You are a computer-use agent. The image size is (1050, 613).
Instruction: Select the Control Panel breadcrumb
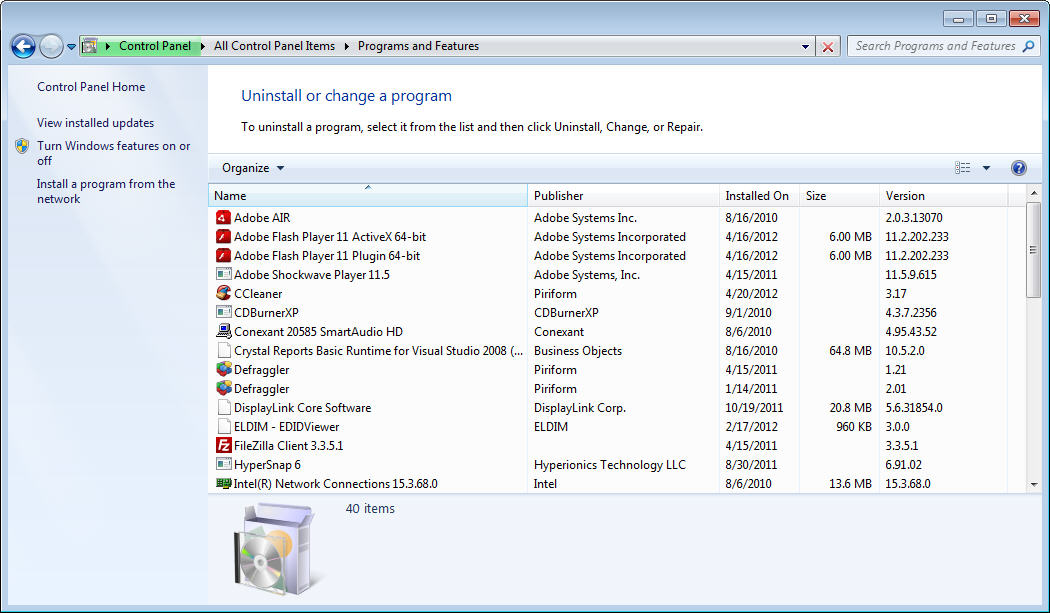pyautogui.click(x=155, y=45)
